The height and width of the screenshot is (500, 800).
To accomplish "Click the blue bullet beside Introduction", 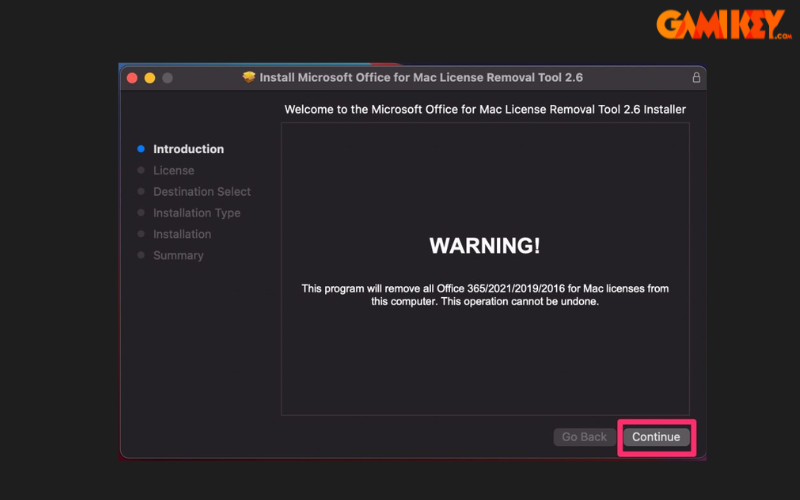I will coord(141,149).
